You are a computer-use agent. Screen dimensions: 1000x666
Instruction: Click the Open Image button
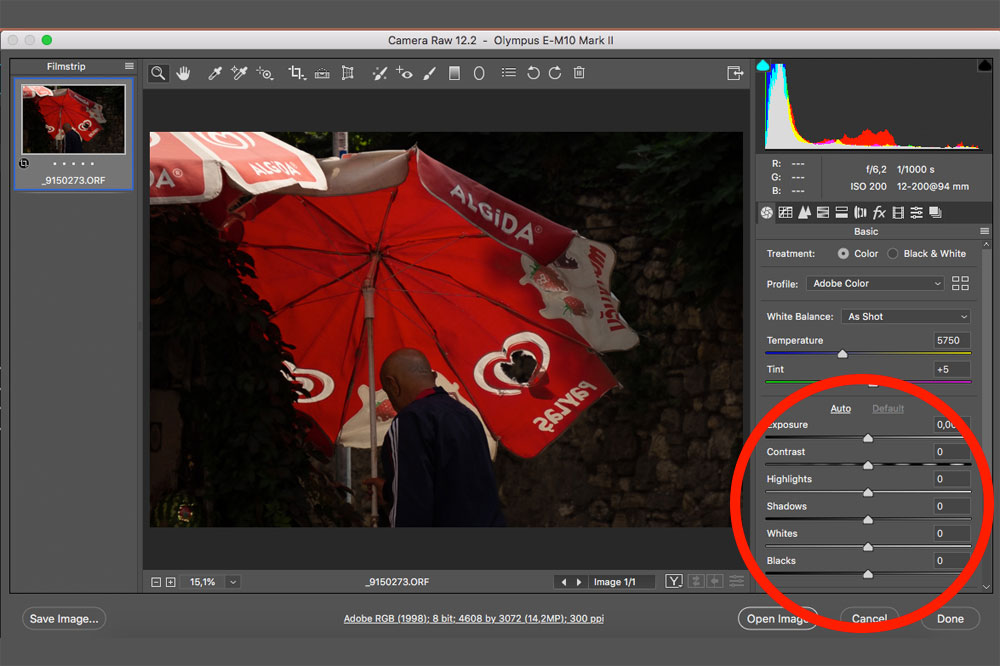pyautogui.click(x=777, y=619)
